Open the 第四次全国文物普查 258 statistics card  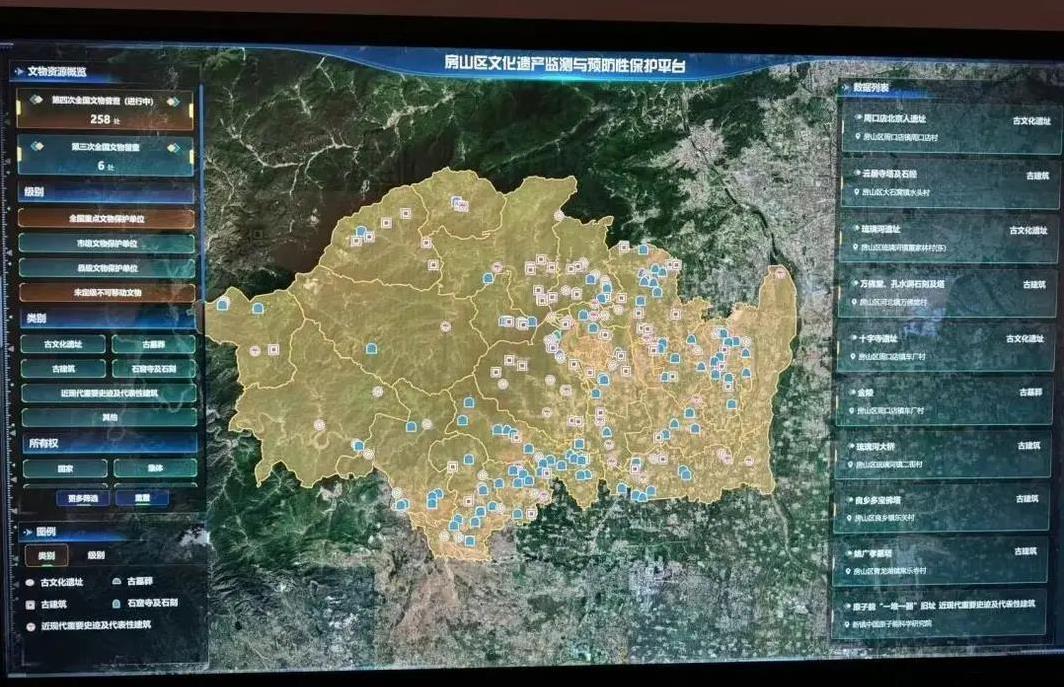pos(105,110)
